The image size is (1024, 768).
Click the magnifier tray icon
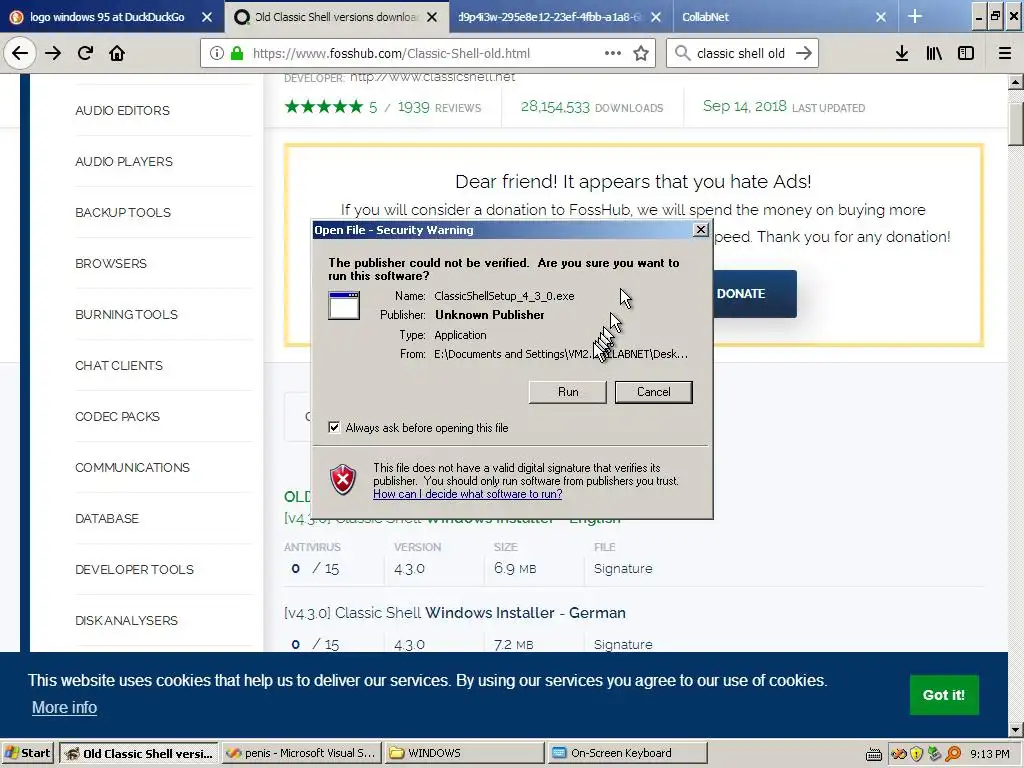953,754
